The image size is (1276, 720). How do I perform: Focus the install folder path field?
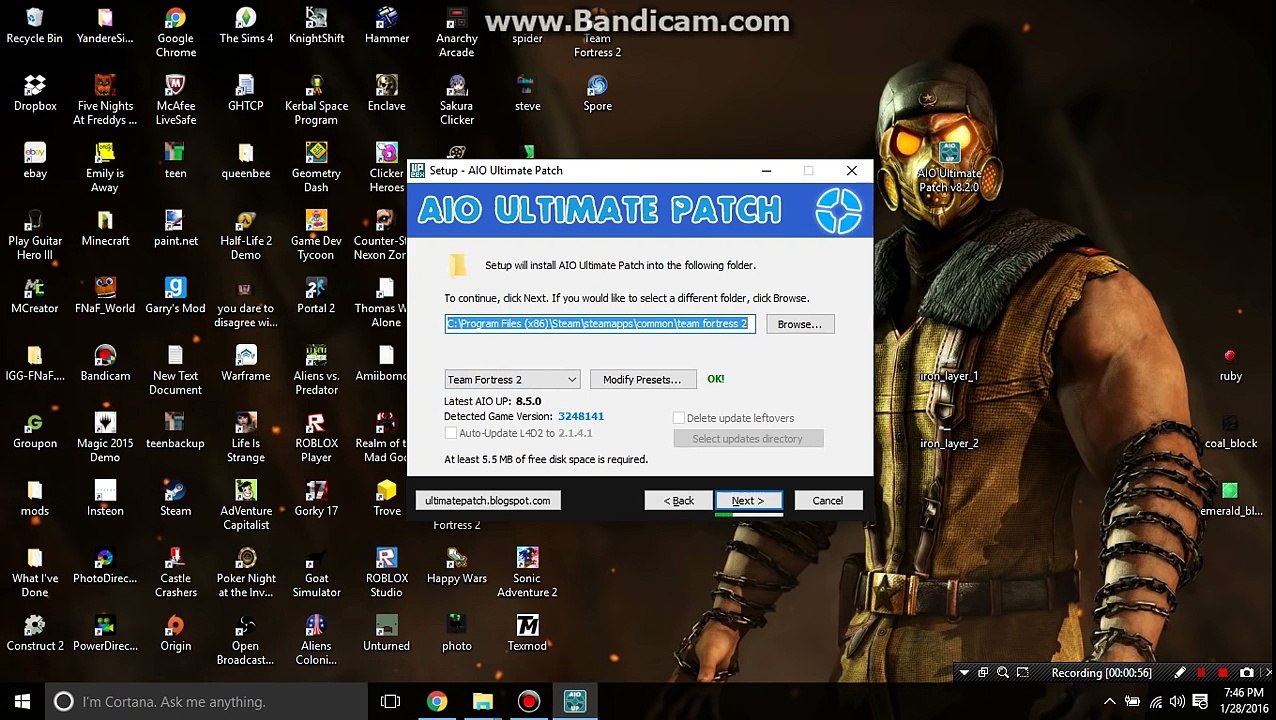pos(599,324)
